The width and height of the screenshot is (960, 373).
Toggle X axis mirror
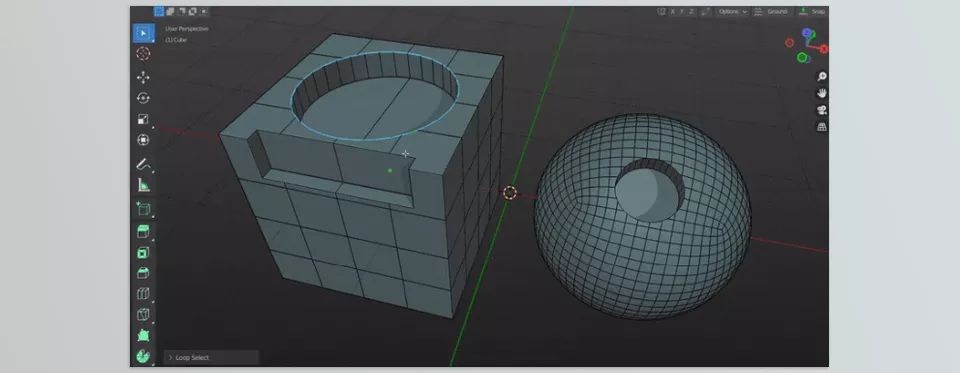click(673, 12)
